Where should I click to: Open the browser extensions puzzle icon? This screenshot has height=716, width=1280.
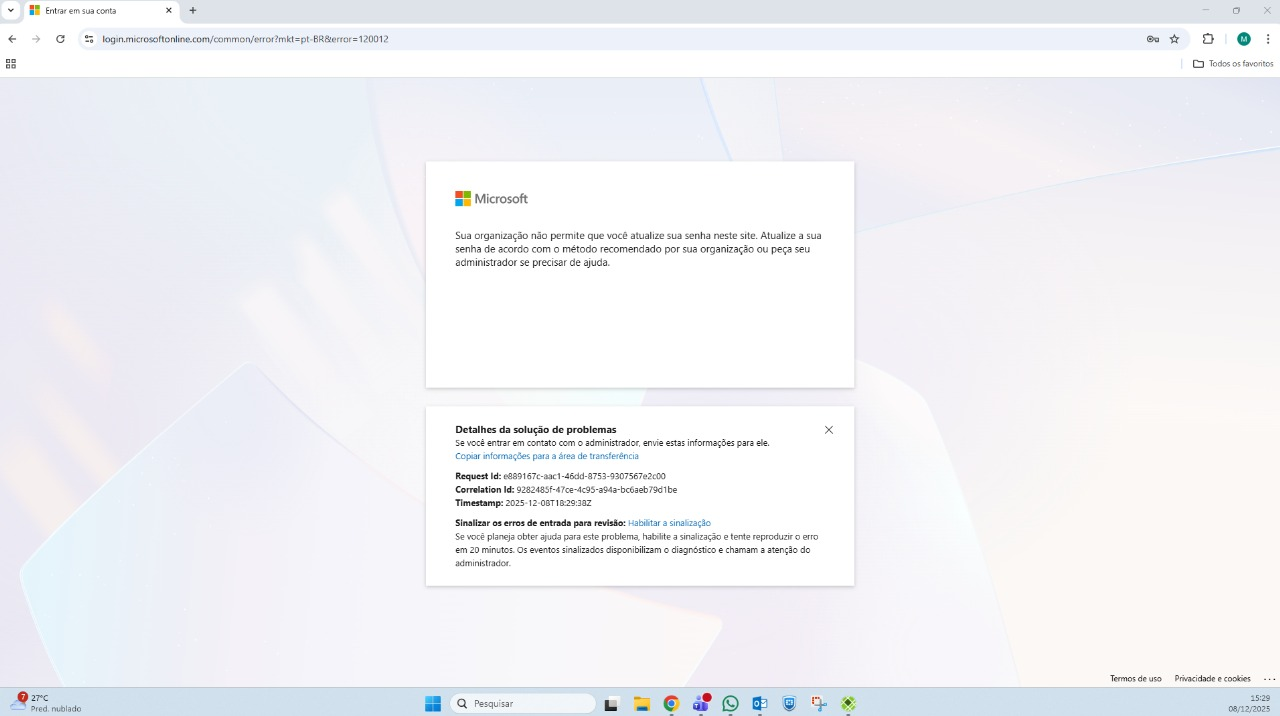coord(1208,39)
